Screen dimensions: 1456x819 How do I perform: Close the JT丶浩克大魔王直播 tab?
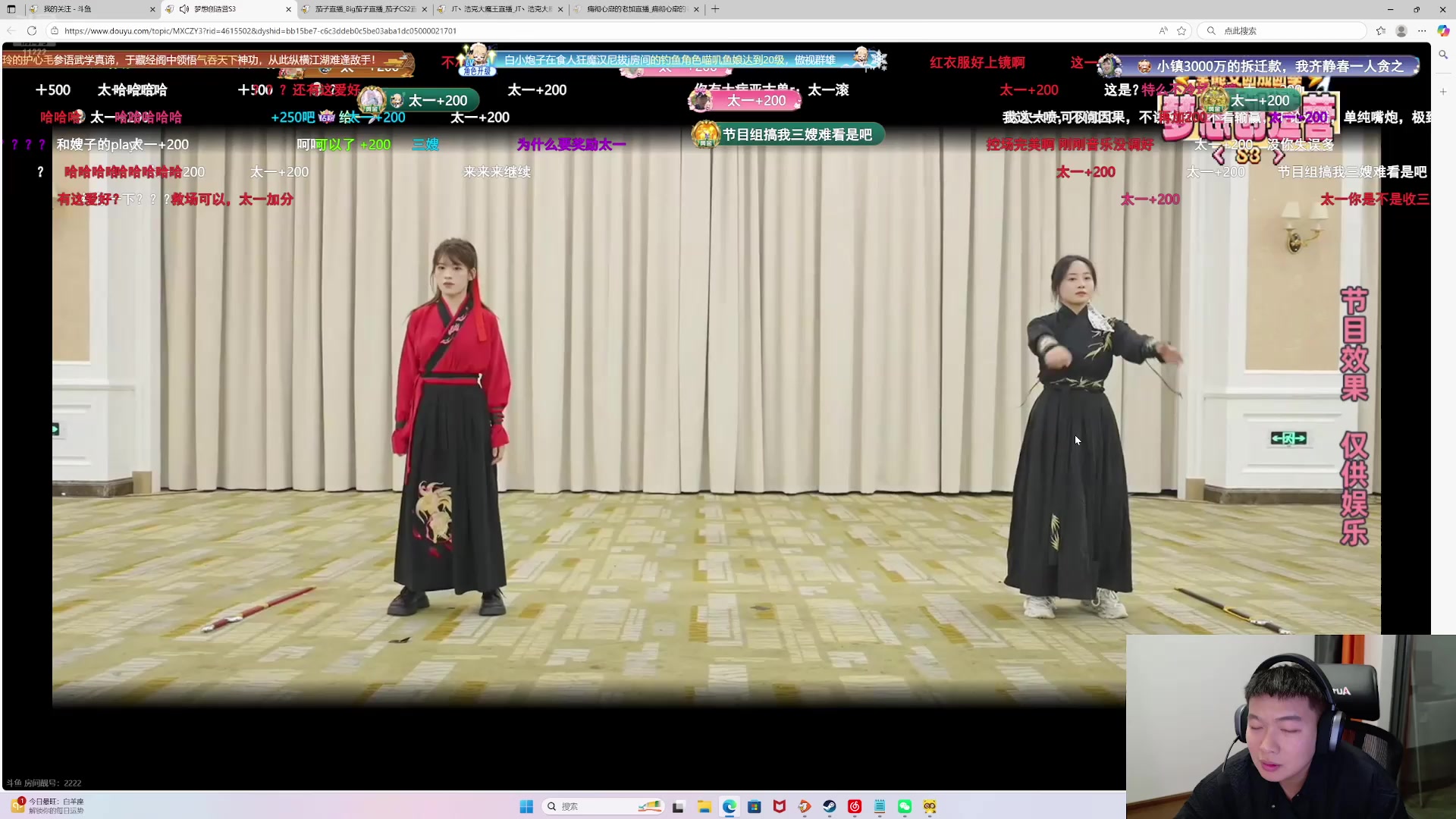point(561,9)
